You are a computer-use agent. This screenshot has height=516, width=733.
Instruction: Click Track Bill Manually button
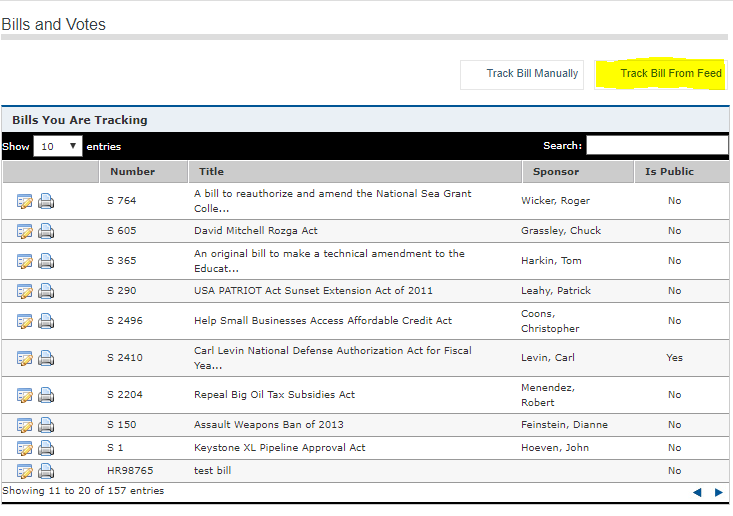click(522, 75)
